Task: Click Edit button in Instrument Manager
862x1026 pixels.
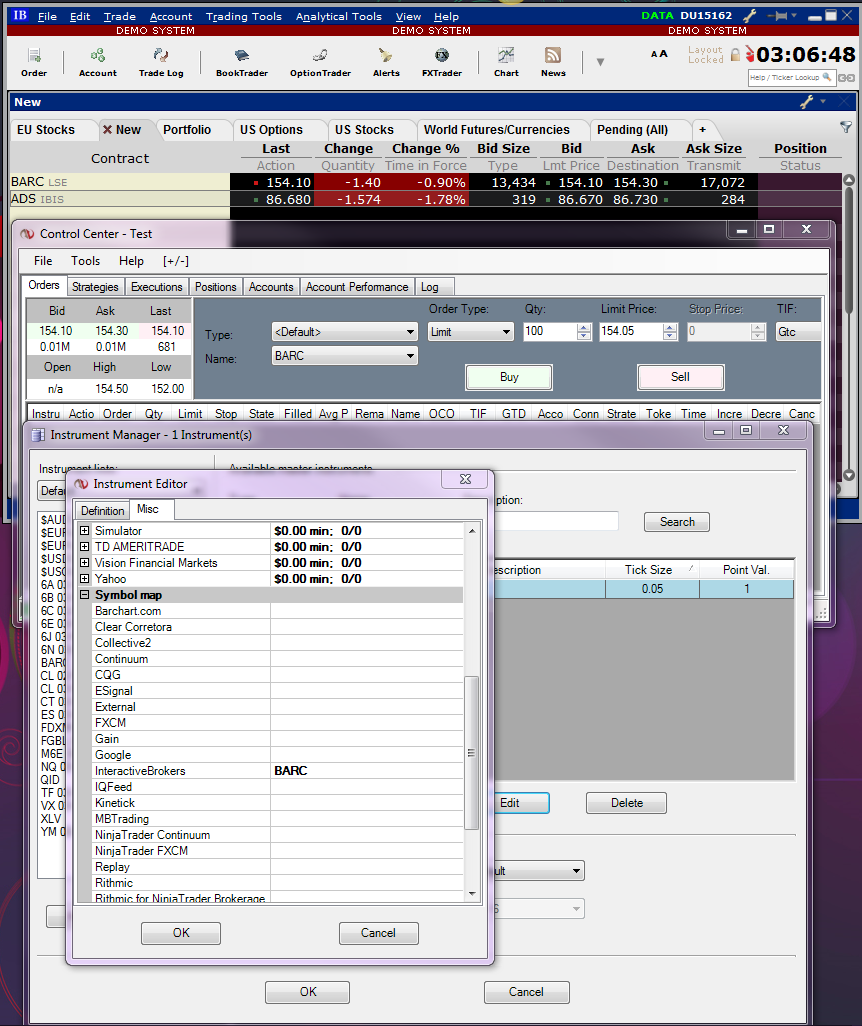Action: [521, 803]
